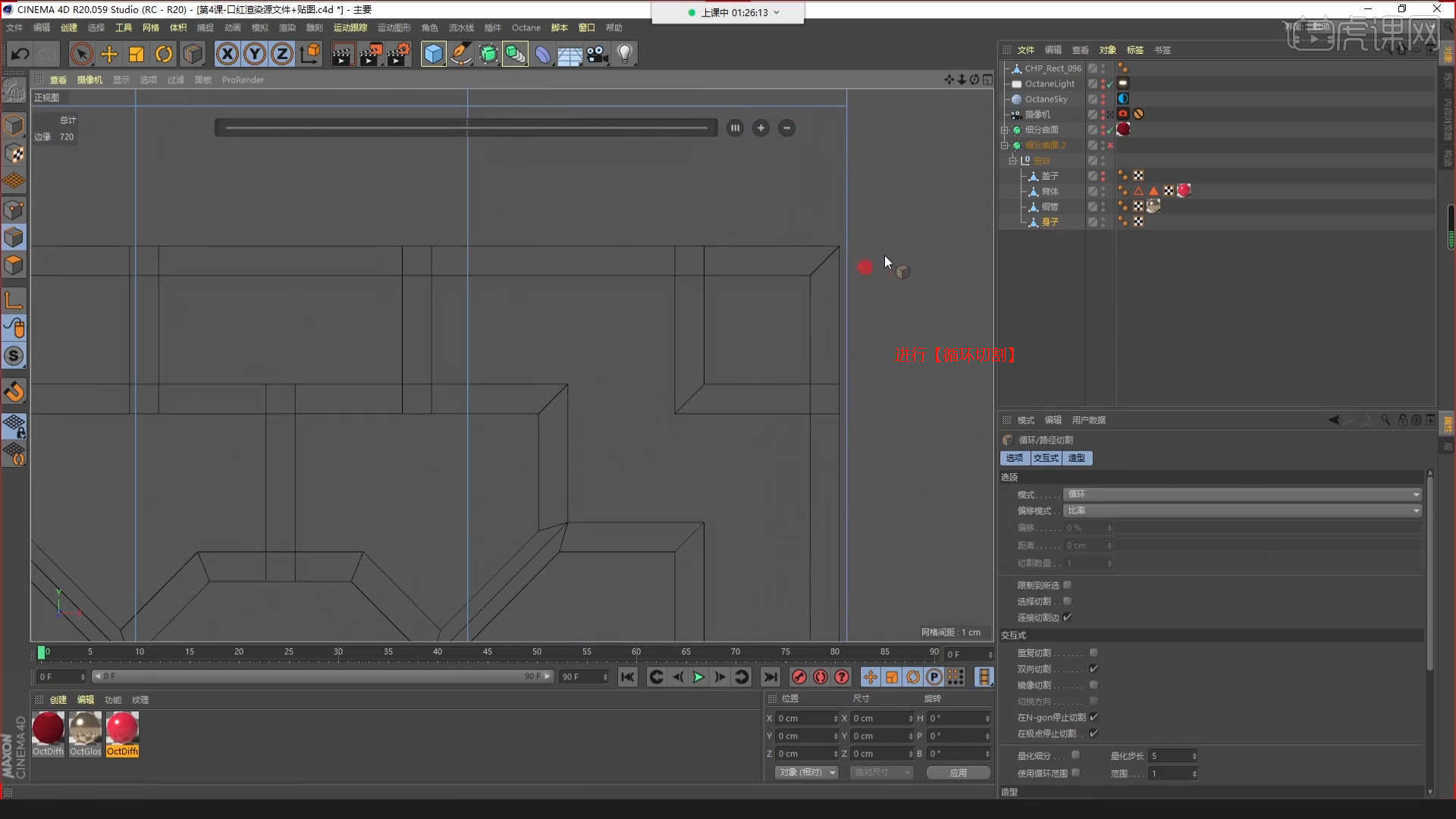Enable 量化细分 checkbox

(x=1075, y=755)
